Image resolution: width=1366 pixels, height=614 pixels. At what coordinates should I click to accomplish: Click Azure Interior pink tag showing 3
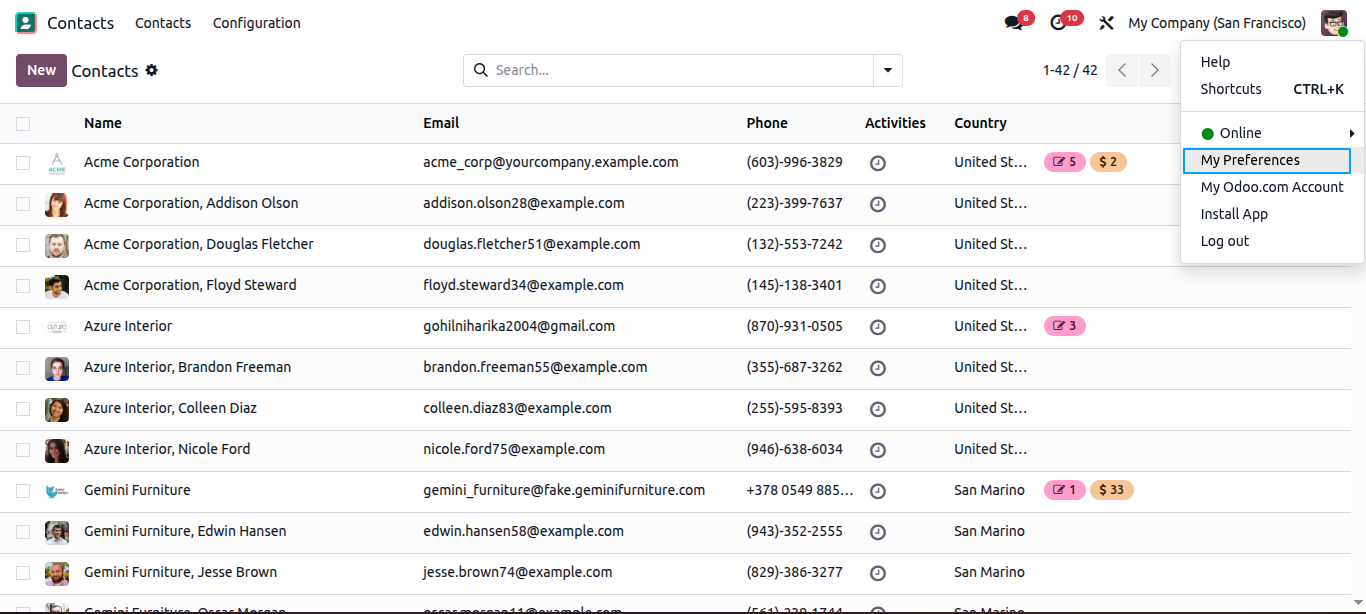click(x=1065, y=326)
